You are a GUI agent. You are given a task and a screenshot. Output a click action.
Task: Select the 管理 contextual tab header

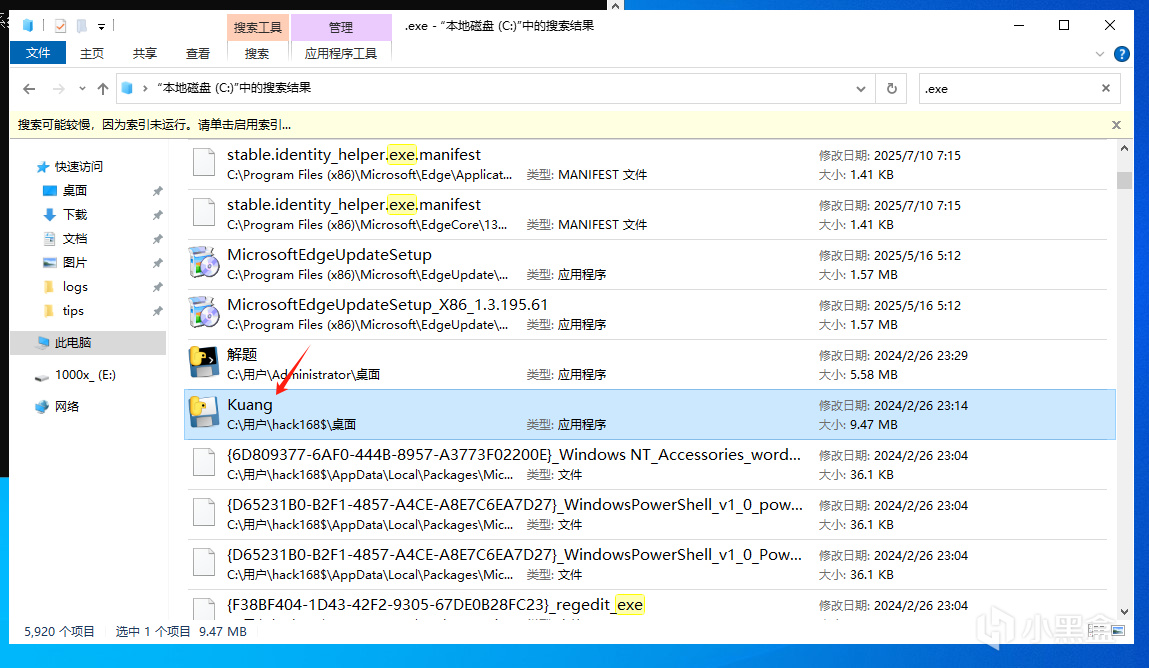[x=341, y=27]
